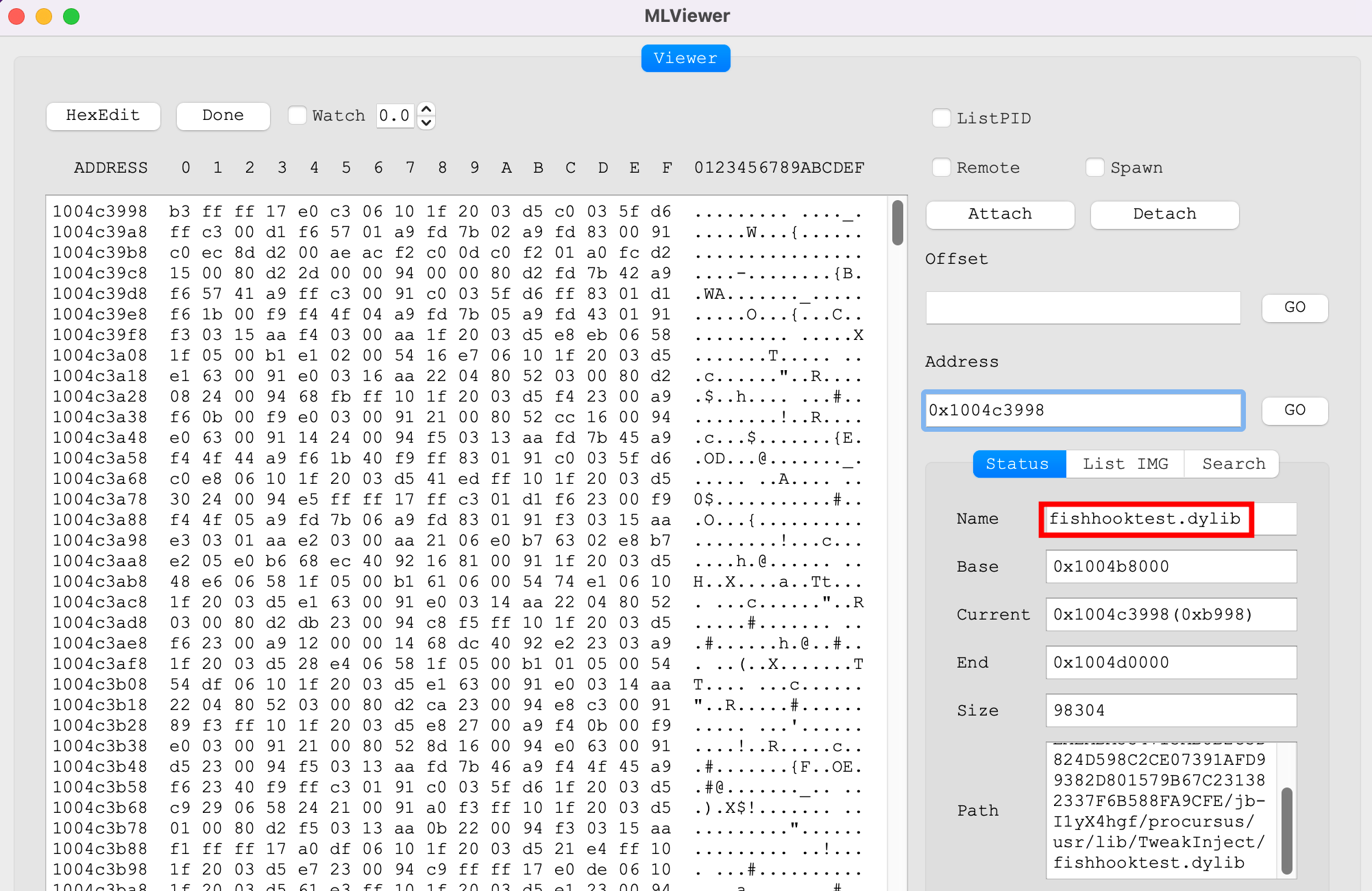Toggle the Remote checkbox

(x=942, y=167)
